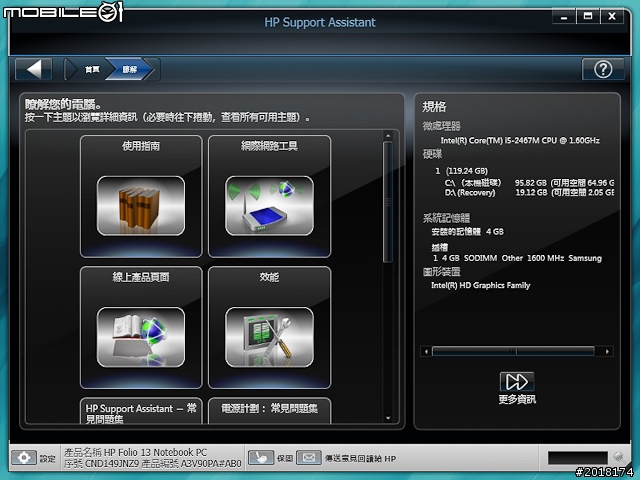The image size is (640, 480).
Task: Click the serial number CND149JNZ9 text
Action: 111,464
